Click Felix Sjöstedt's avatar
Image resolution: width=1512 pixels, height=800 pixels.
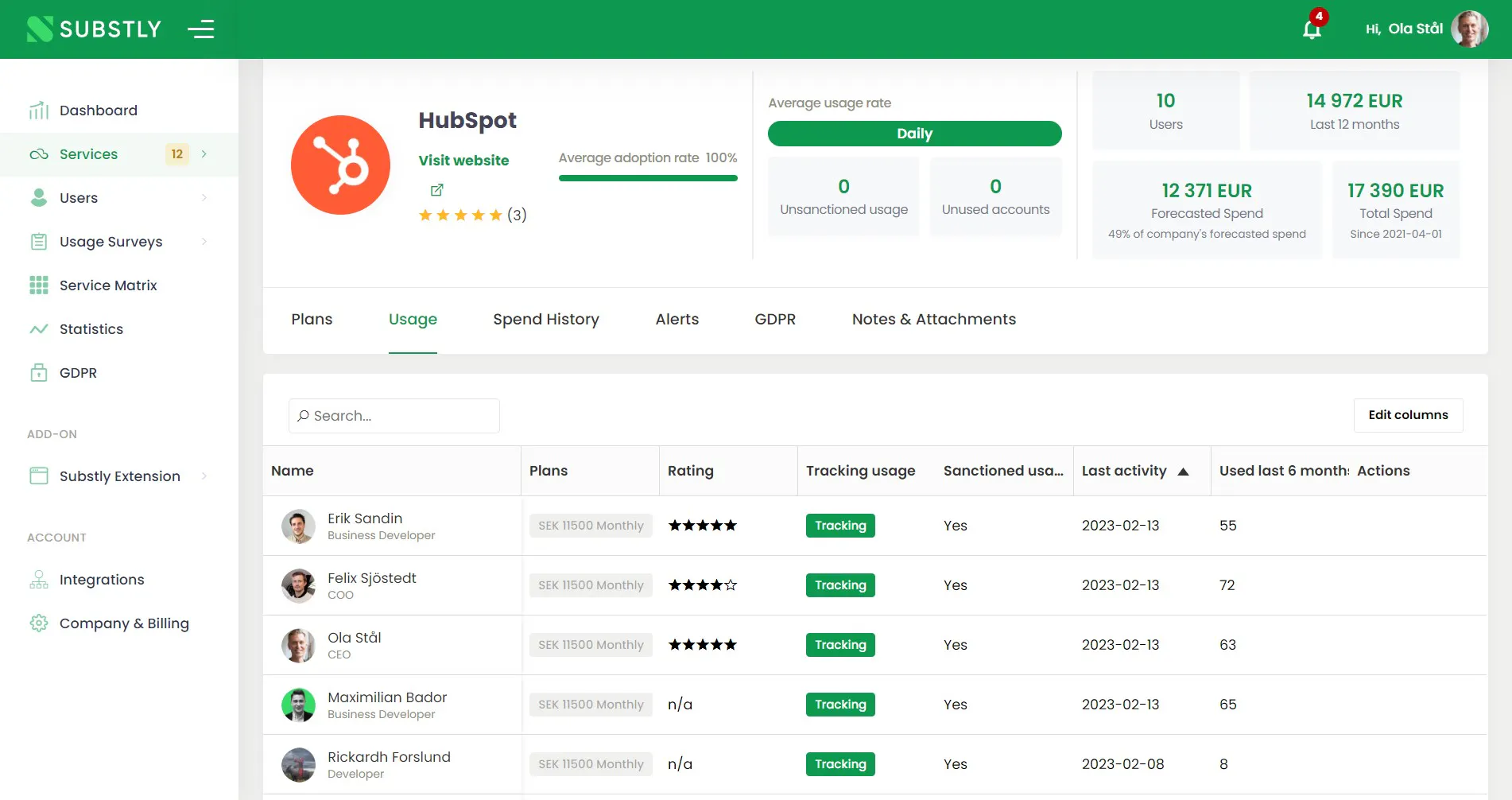coord(298,586)
